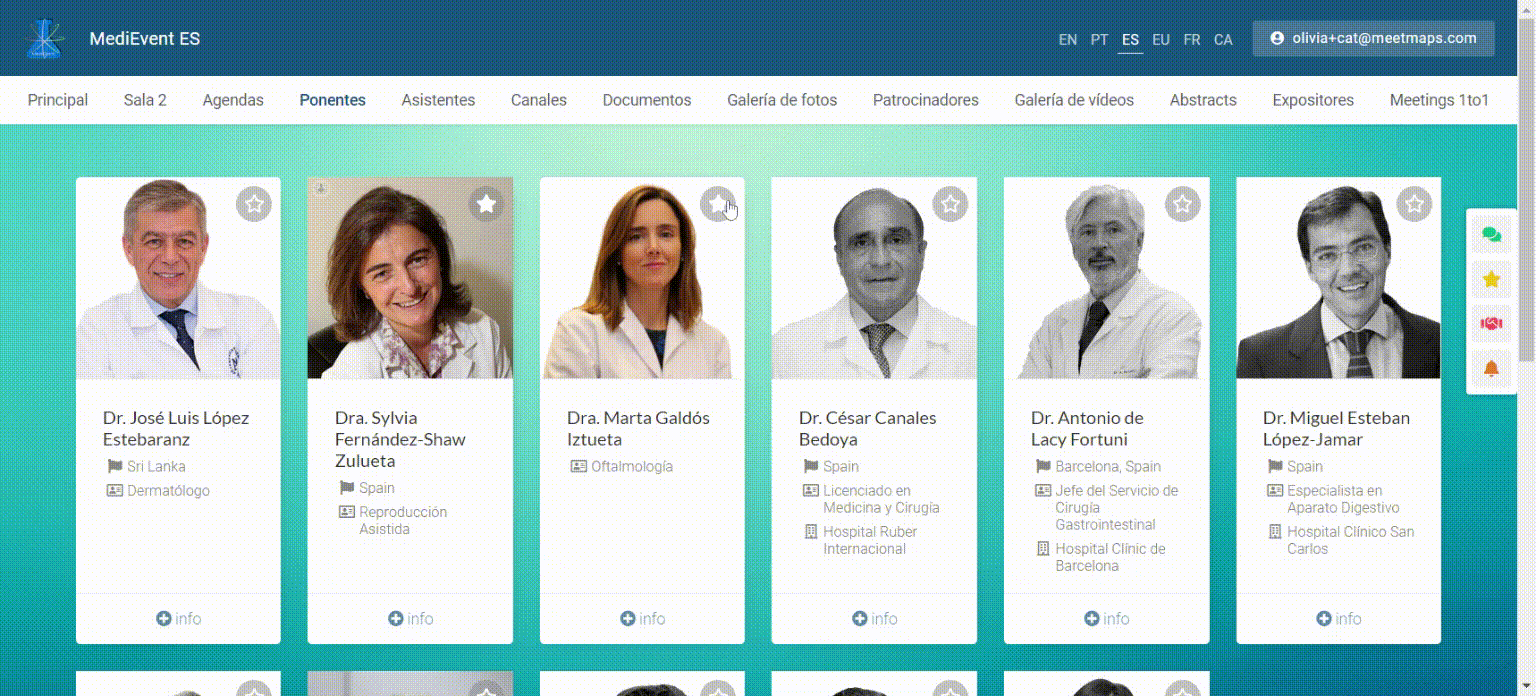1536x696 pixels.
Task: Open Meetings 1to1 tab
Action: tap(1439, 100)
